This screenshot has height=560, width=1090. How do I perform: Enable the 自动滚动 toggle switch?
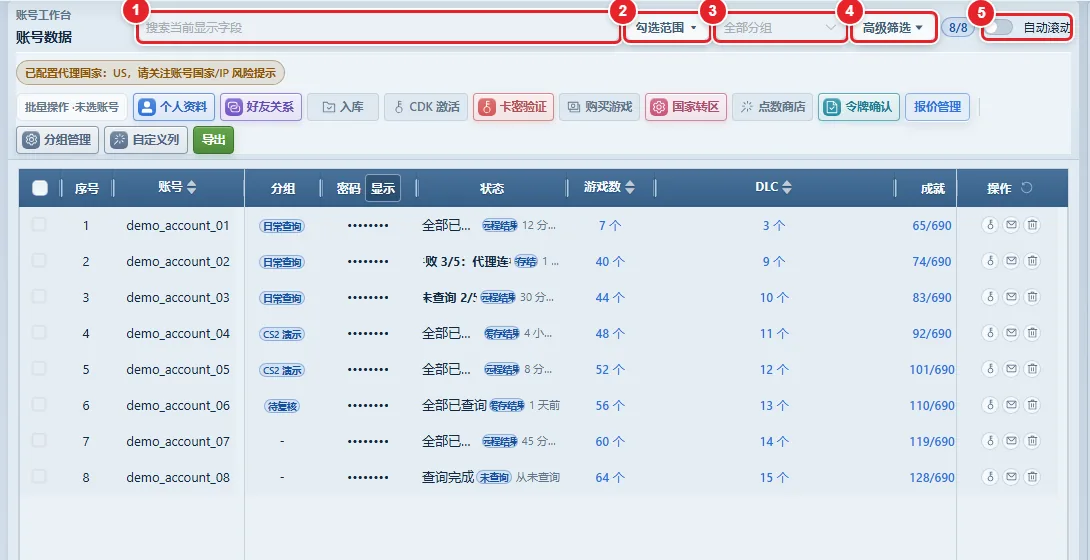coord(1000,28)
